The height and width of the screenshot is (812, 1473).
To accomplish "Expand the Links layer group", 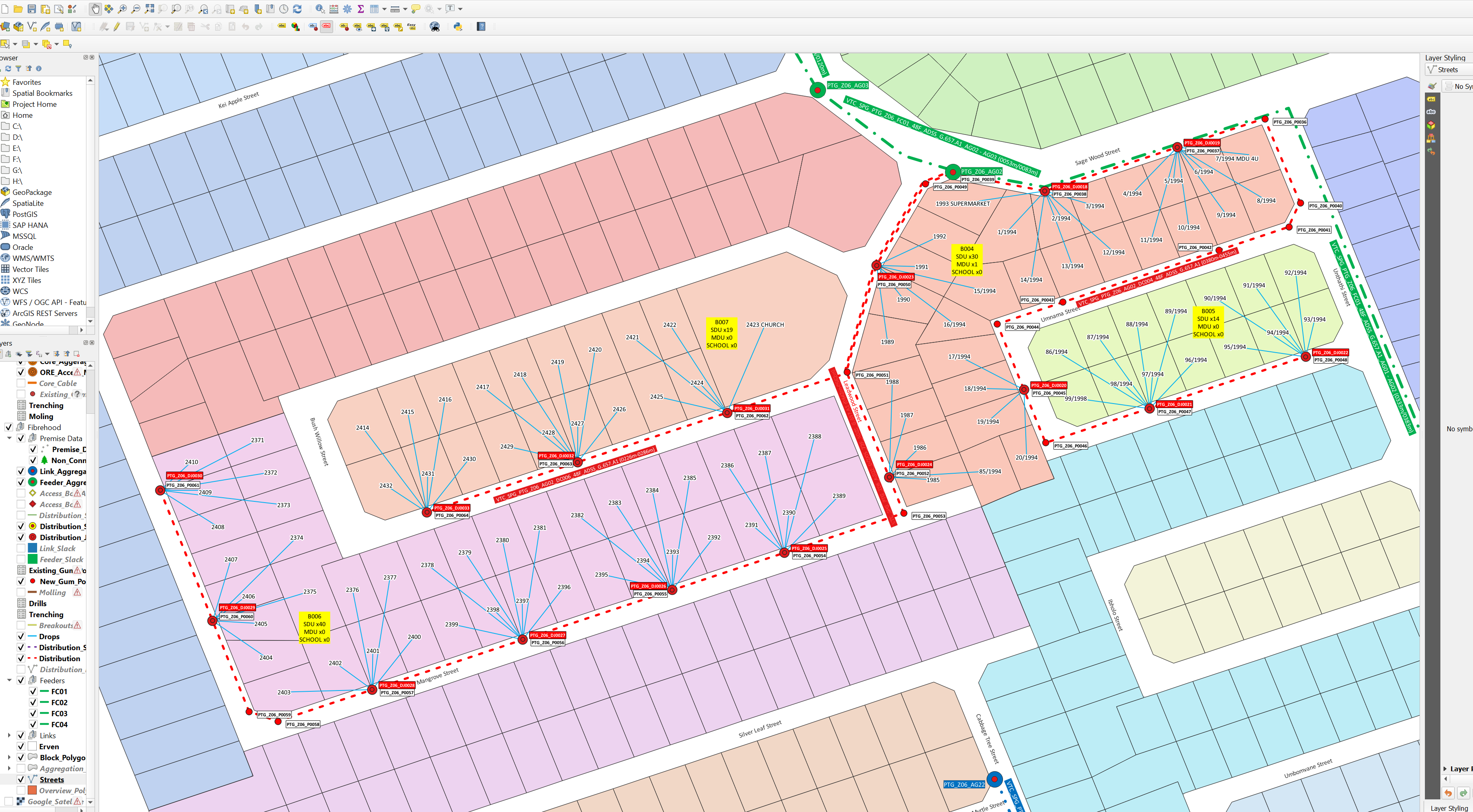I will 9,735.
